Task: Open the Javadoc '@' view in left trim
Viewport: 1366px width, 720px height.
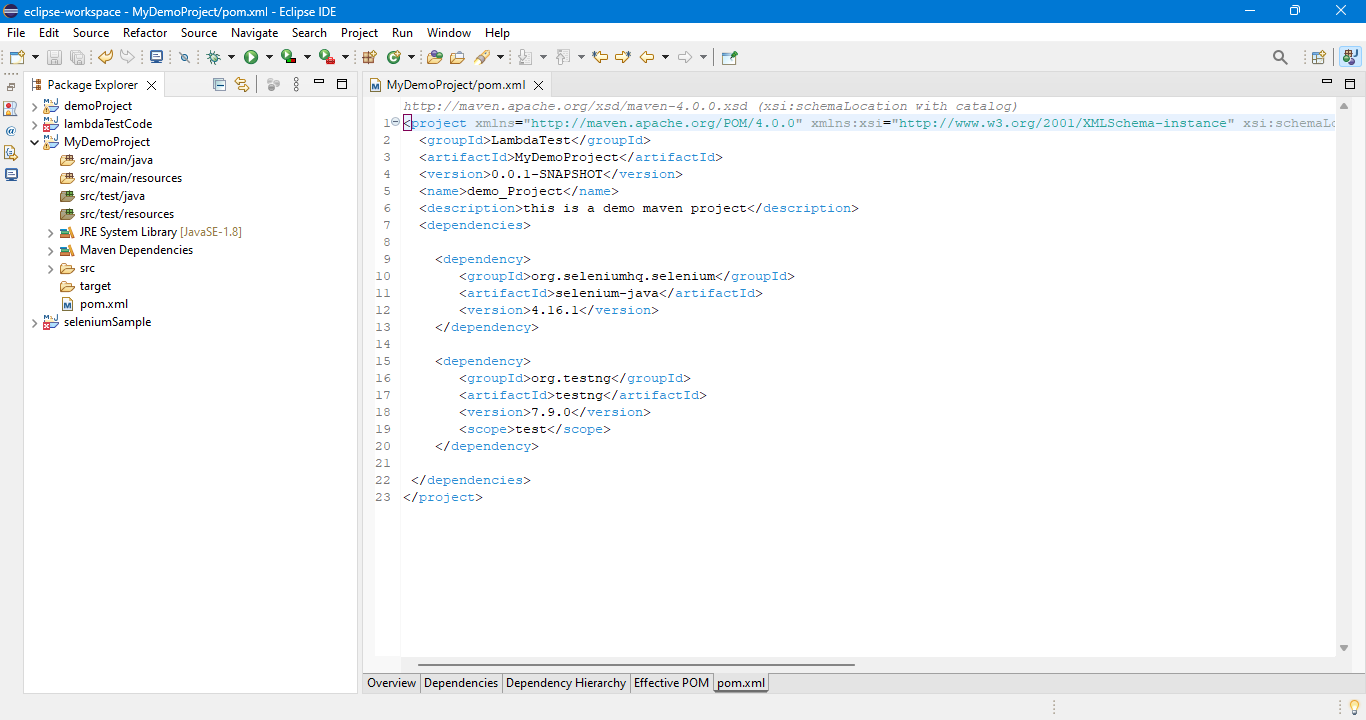Action: (x=11, y=131)
